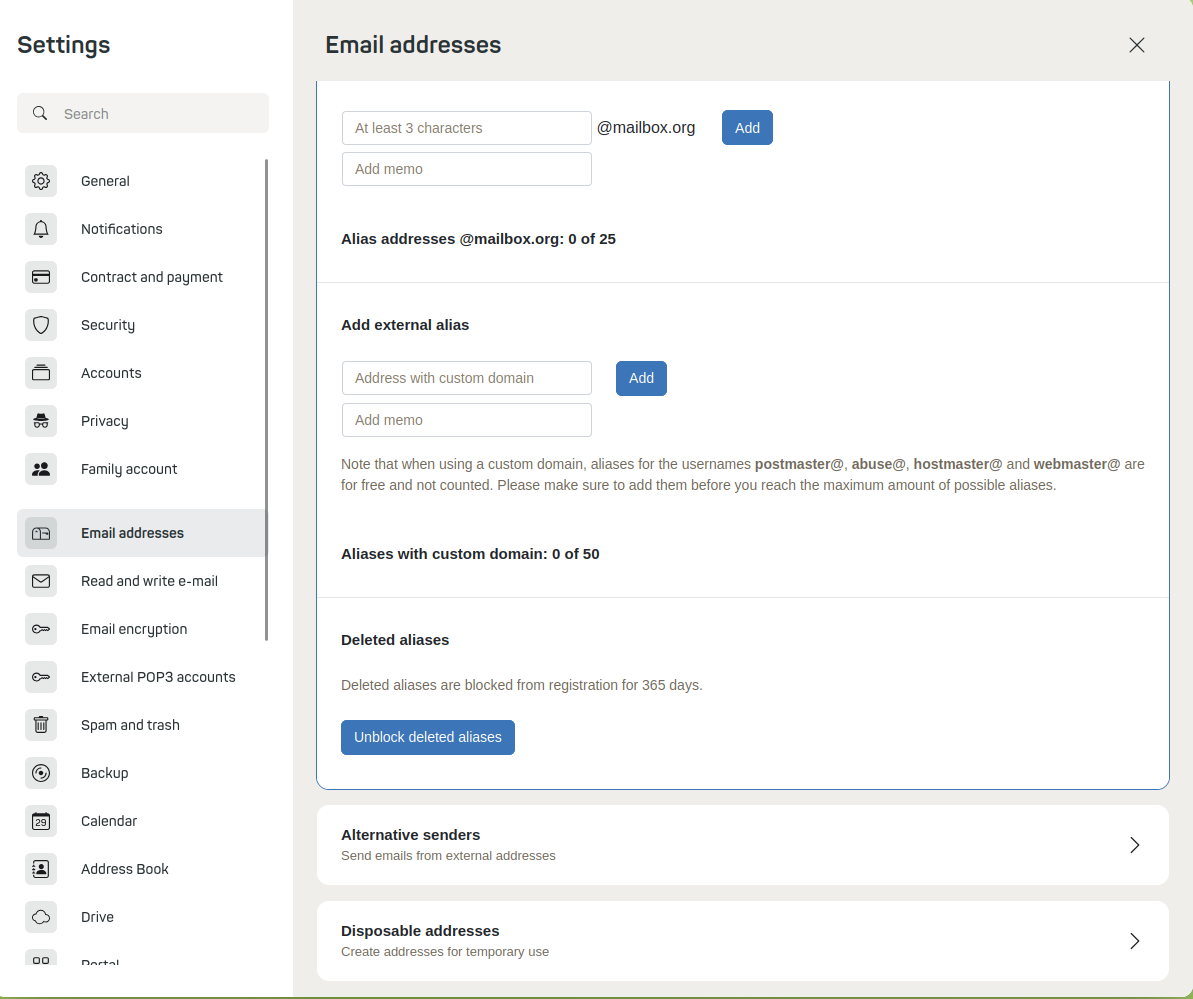
Task: Open Spam and trash bin icon
Action: coord(41,725)
